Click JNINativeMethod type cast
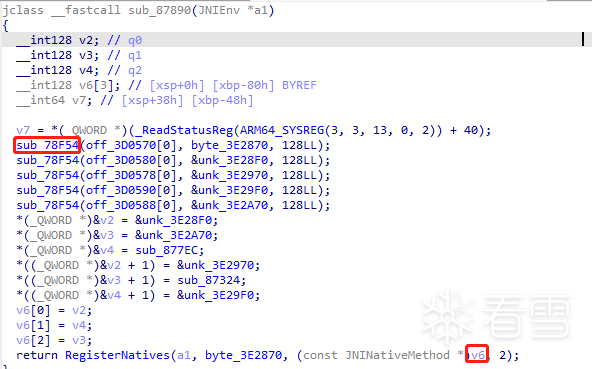Image resolution: width=592 pixels, height=369 pixels. pyautogui.click(x=397, y=355)
